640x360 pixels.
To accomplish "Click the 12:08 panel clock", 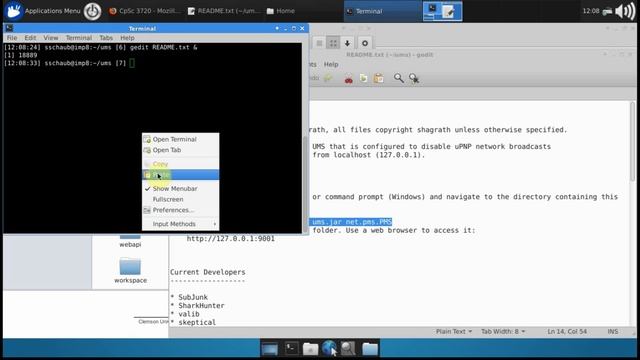I will point(591,11).
